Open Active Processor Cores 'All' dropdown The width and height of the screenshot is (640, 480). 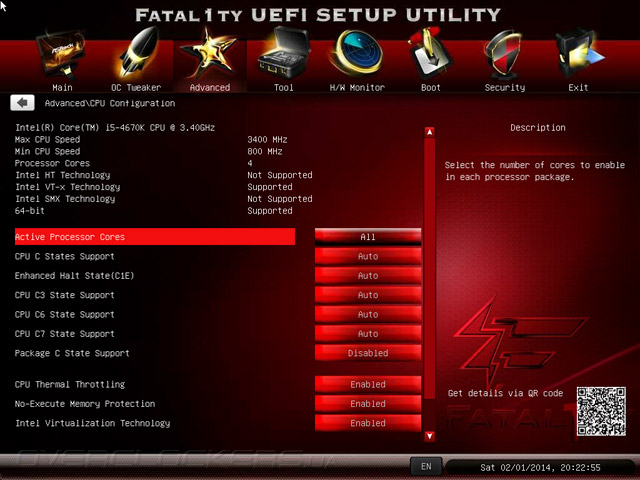click(x=368, y=237)
